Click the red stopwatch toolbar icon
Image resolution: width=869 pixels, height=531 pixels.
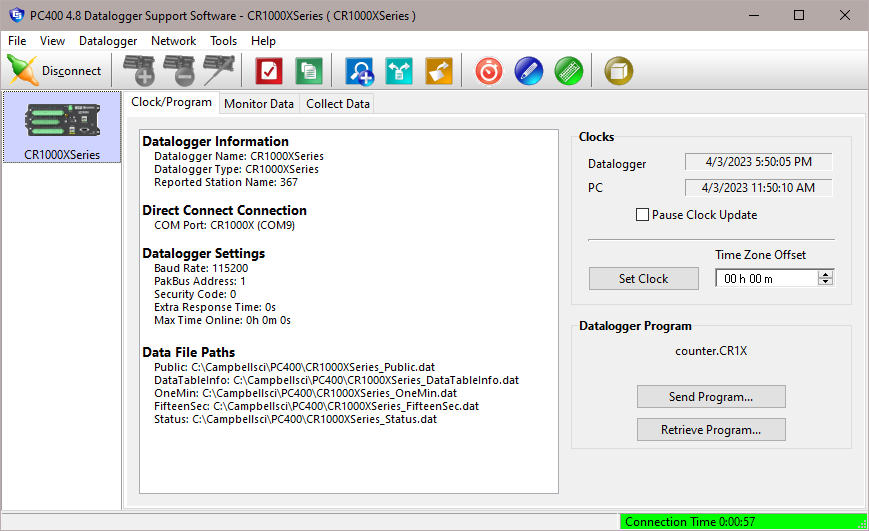point(489,71)
